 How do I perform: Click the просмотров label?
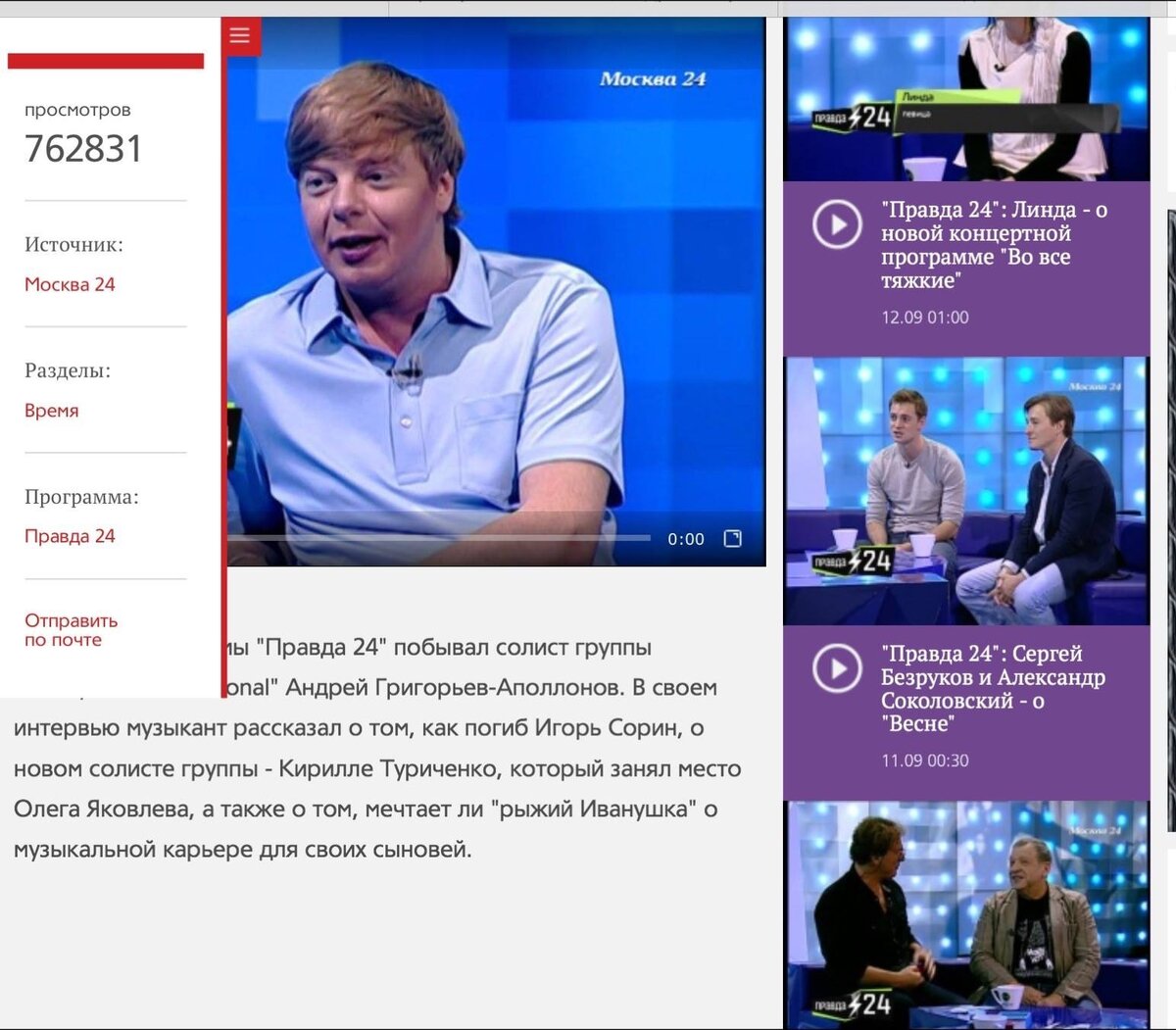77,110
